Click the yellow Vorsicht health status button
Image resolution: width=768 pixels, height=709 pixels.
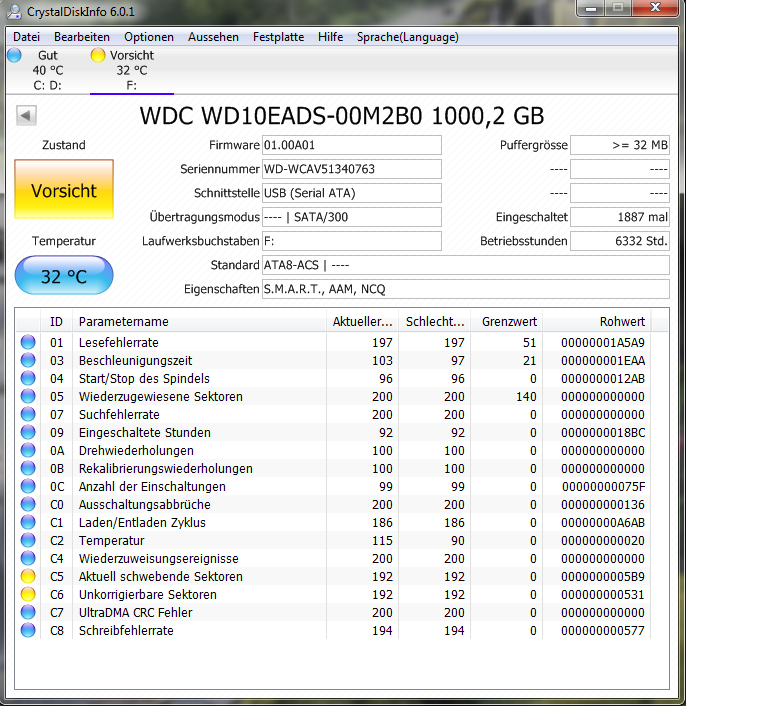coord(64,189)
